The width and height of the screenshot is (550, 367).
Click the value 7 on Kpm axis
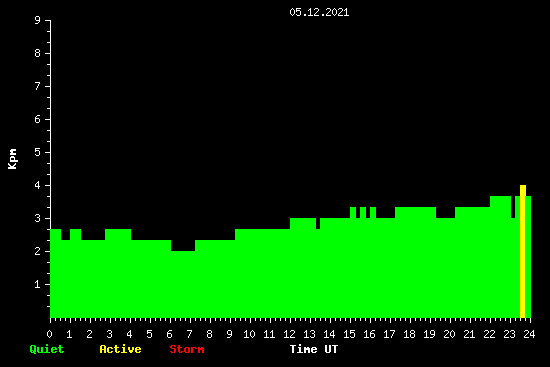pyautogui.click(x=38, y=86)
